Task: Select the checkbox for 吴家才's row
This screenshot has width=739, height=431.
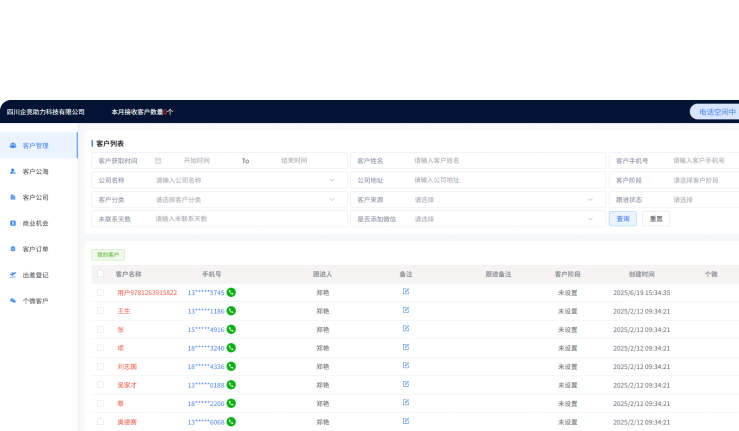Action: click(x=100, y=385)
